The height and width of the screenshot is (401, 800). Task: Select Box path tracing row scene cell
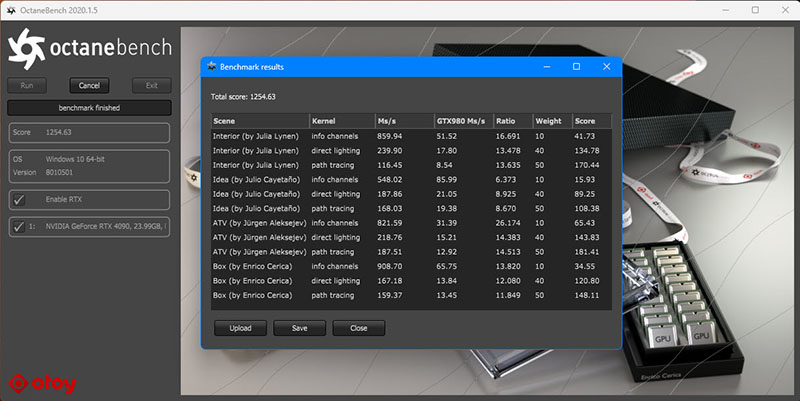coord(253,295)
